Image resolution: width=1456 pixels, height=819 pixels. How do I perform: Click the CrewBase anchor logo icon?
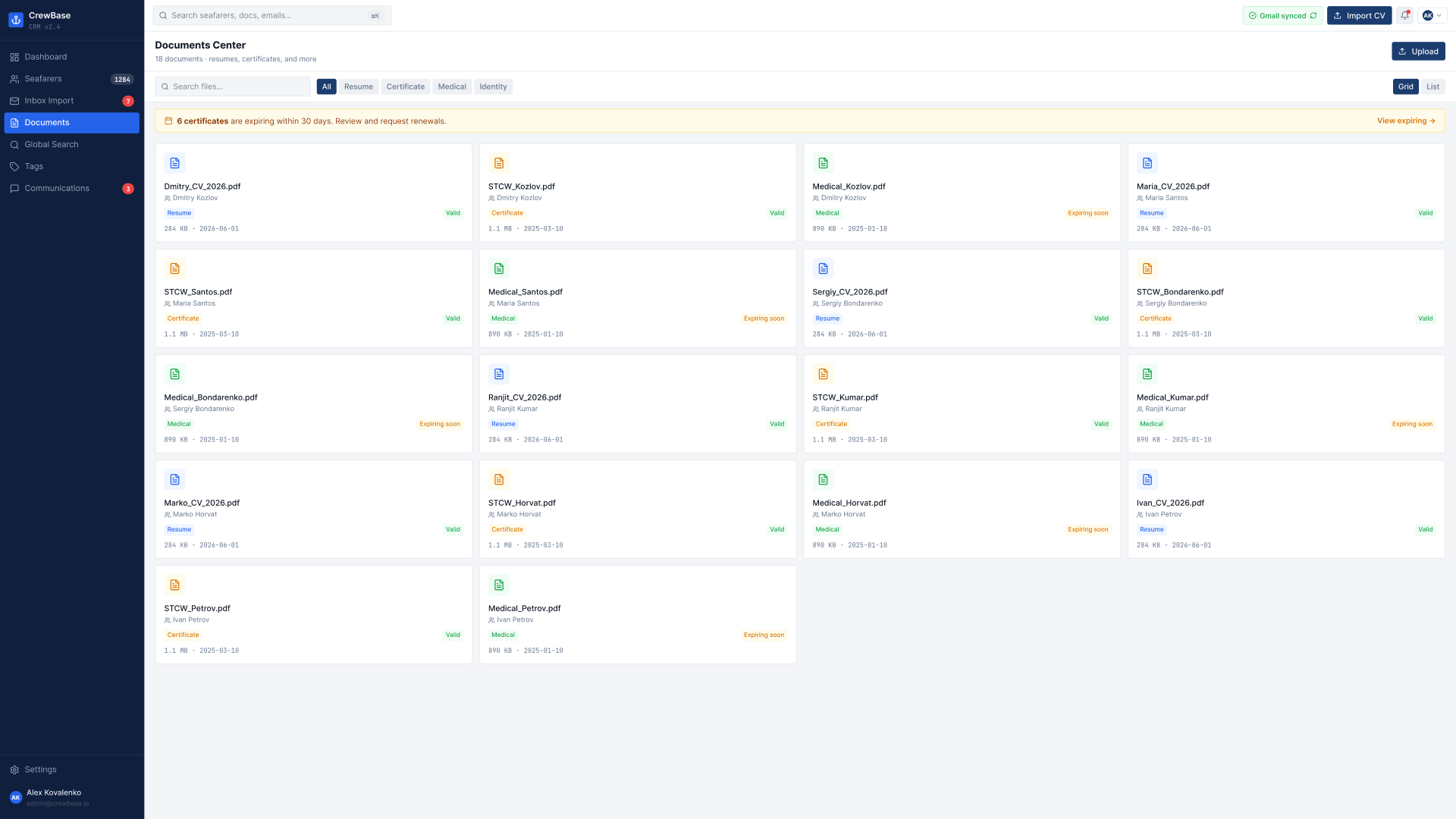[x=16, y=20]
